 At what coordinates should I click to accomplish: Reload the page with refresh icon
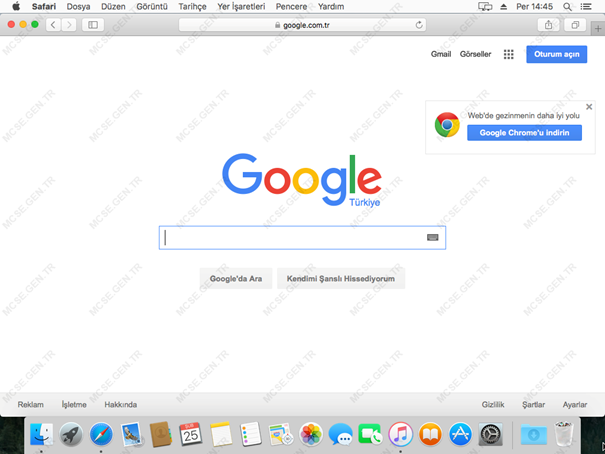click(419, 25)
